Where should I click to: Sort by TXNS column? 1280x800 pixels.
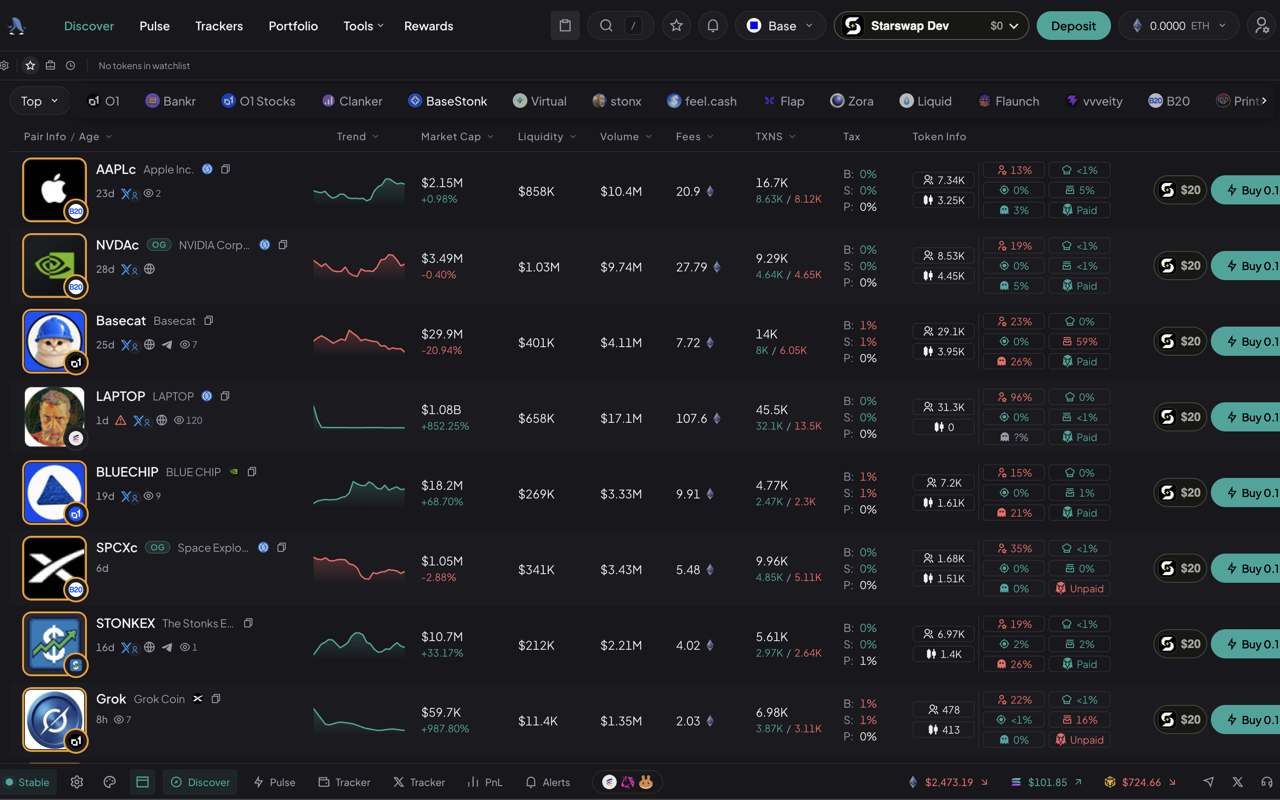[x=776, y=136]
